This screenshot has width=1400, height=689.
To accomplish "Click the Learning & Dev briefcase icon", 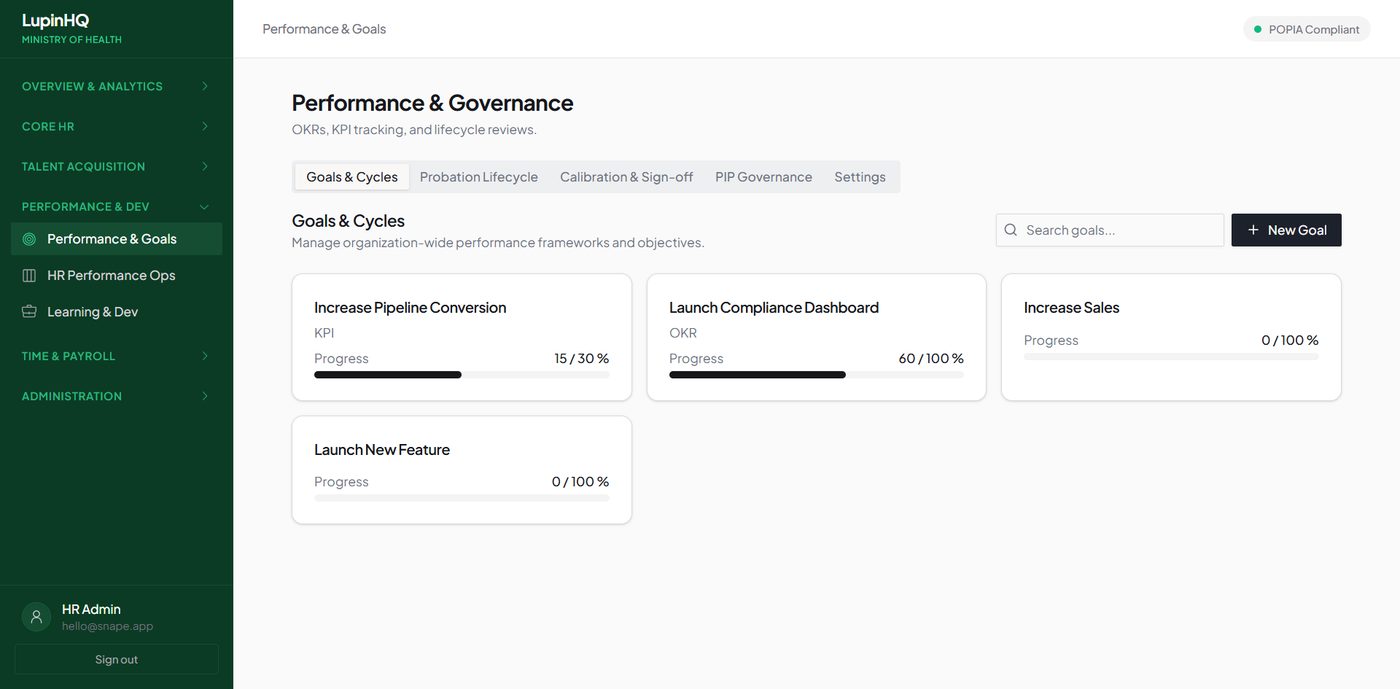I will (29, 311).
